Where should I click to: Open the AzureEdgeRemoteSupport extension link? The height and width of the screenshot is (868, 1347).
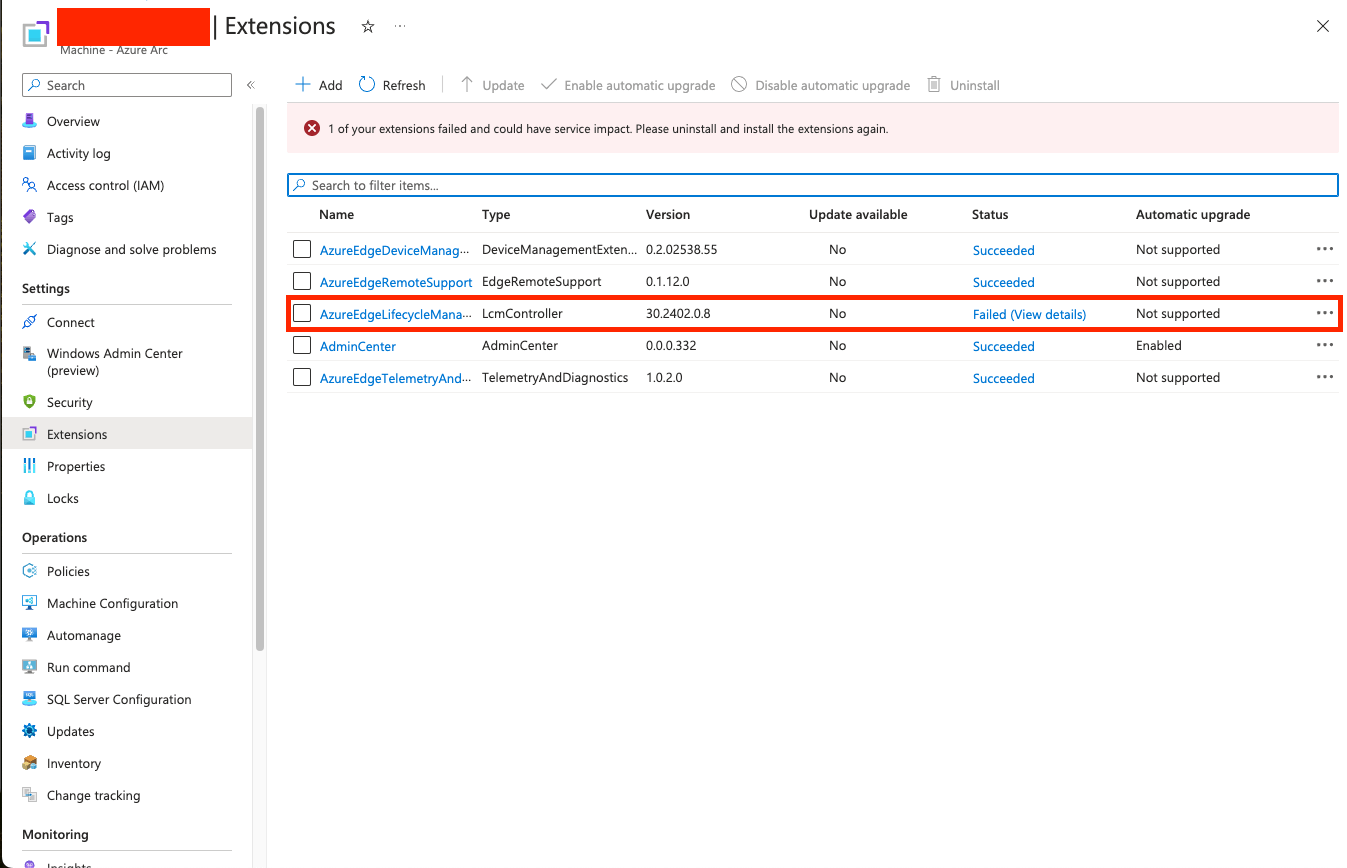click(x=396, y=282)
